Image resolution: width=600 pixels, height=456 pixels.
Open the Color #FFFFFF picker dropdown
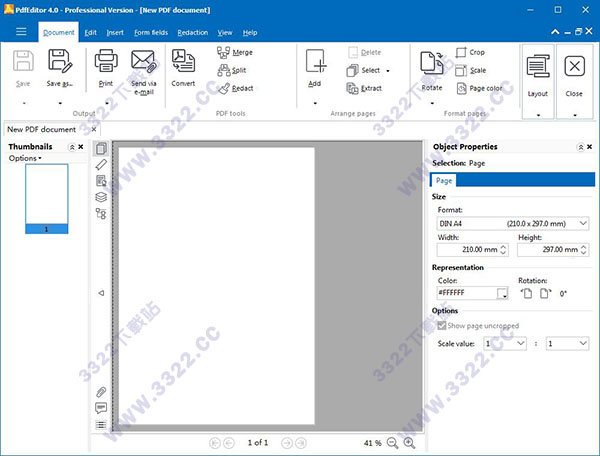[502, 293]
